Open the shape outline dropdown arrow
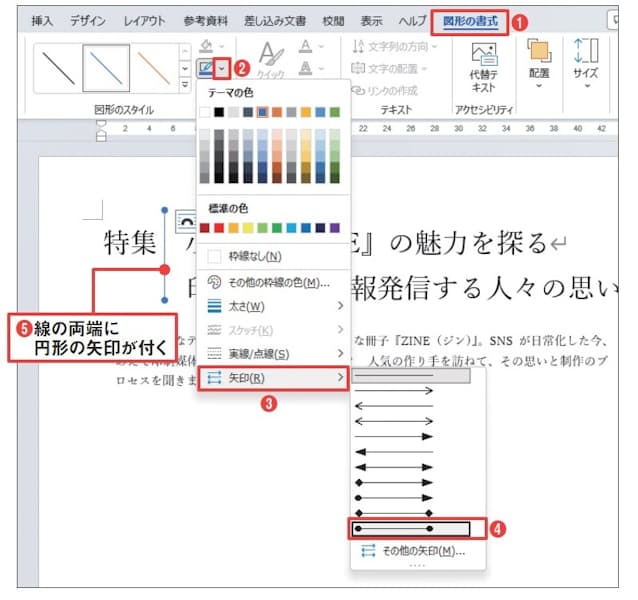The height and width of the screenshot is (600, 638). click(x=222, y=68)
